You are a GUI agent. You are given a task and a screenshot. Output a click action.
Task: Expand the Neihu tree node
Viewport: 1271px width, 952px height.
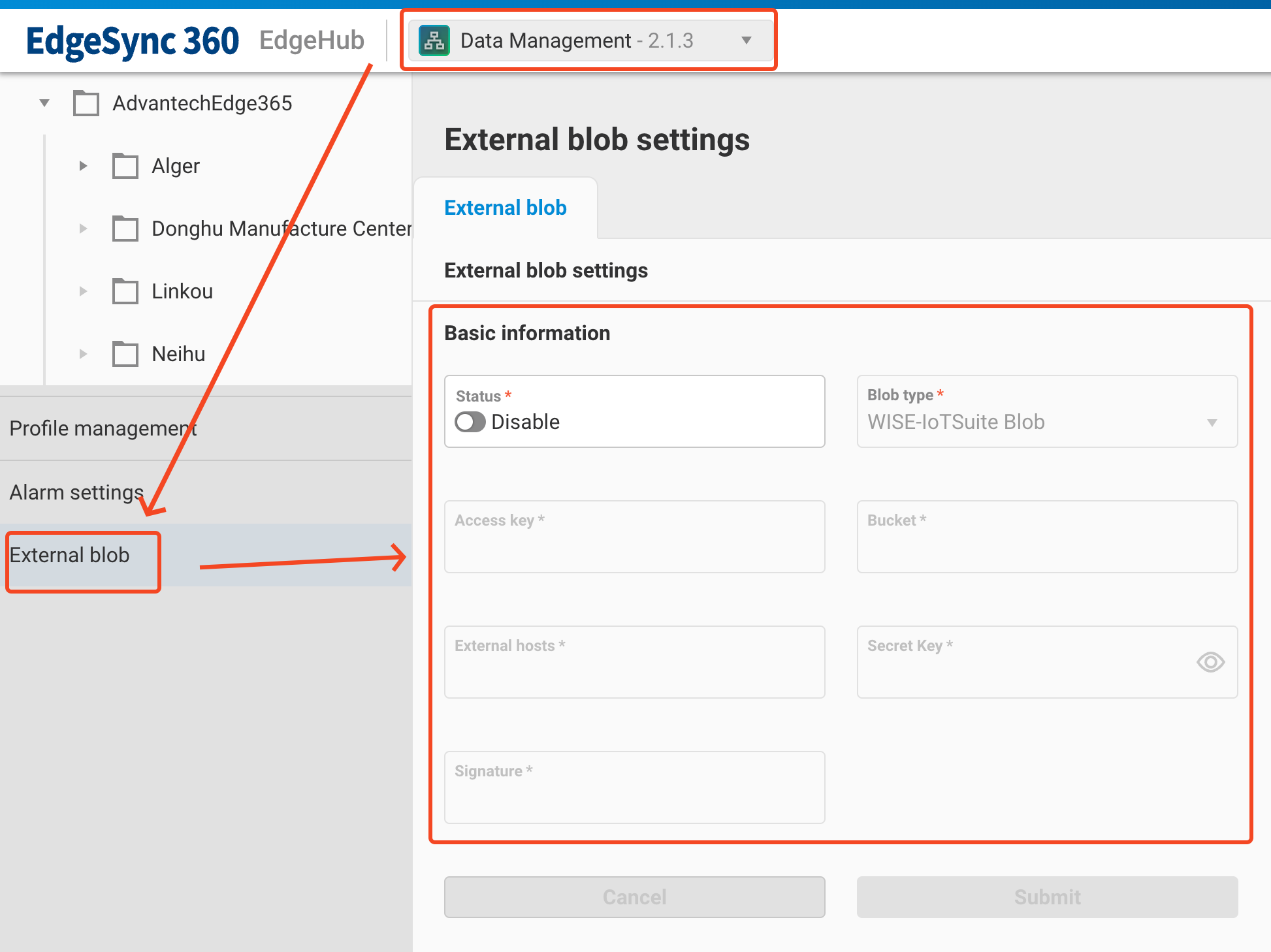[x=83, y=354]
